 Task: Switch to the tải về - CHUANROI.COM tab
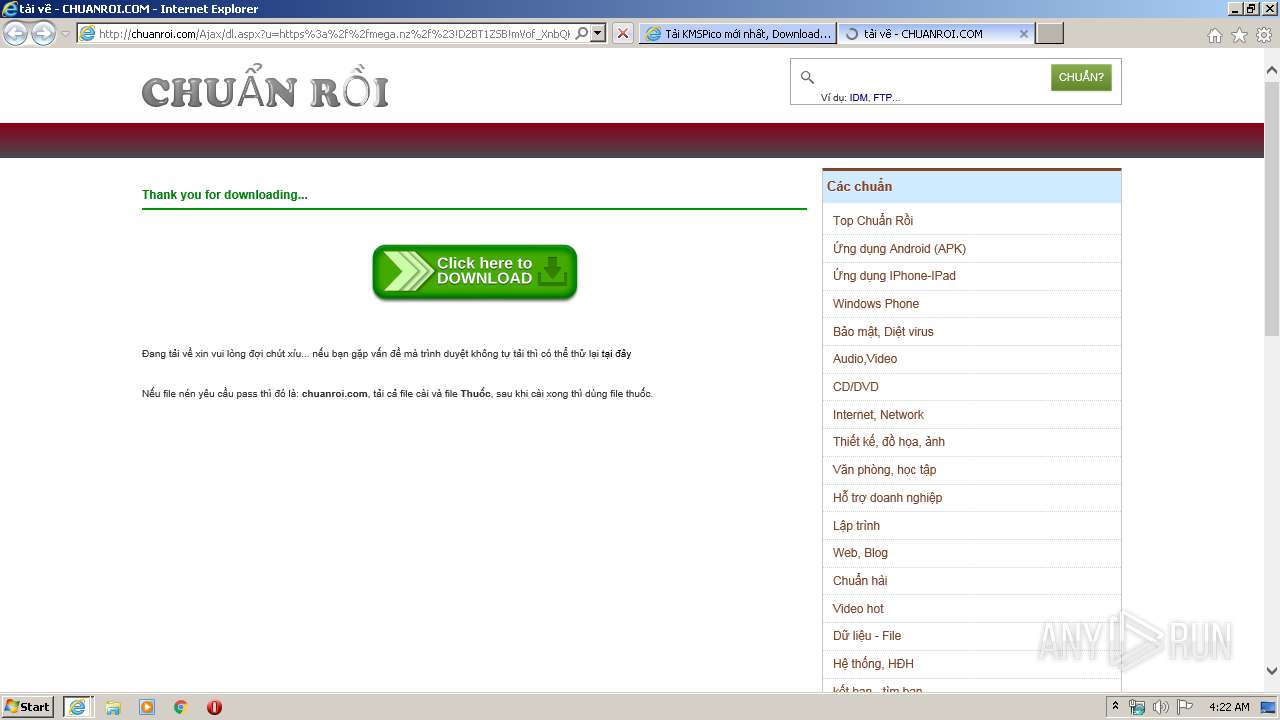tap(925, 33)
